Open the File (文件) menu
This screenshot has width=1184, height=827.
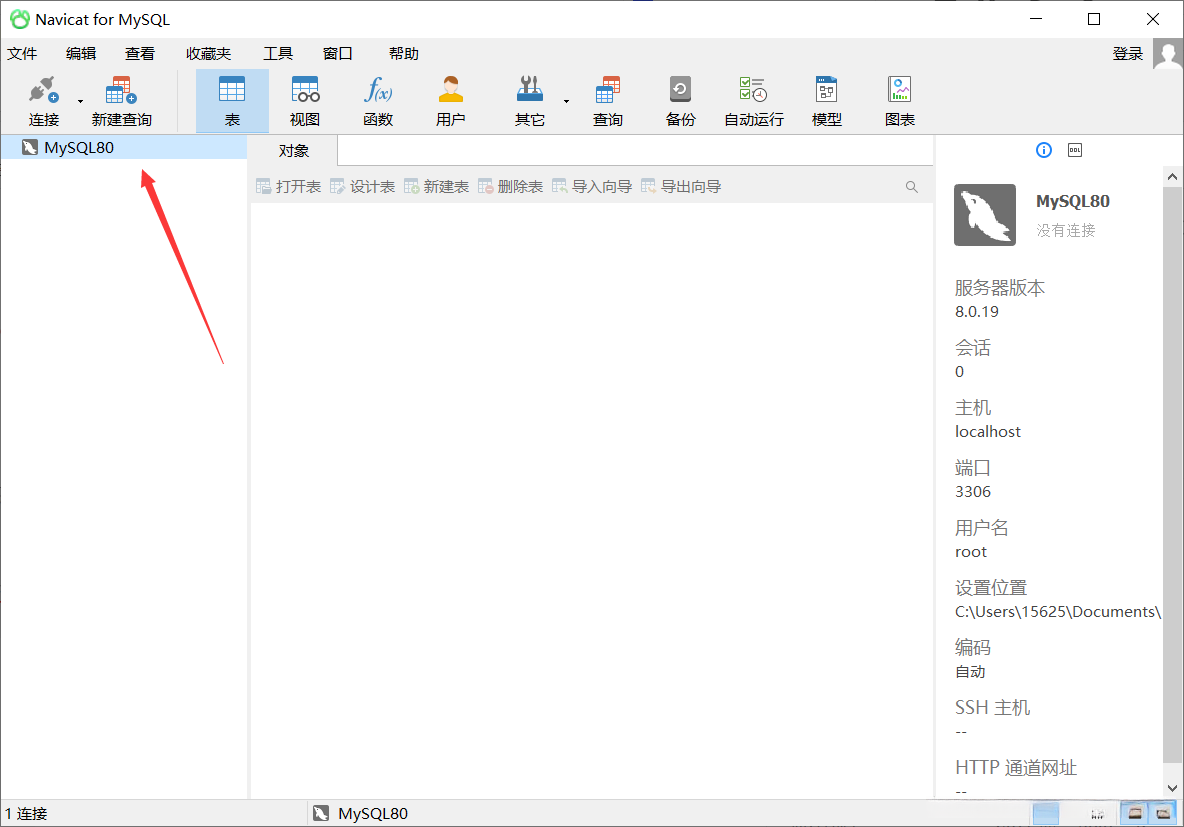click(22, 54)
